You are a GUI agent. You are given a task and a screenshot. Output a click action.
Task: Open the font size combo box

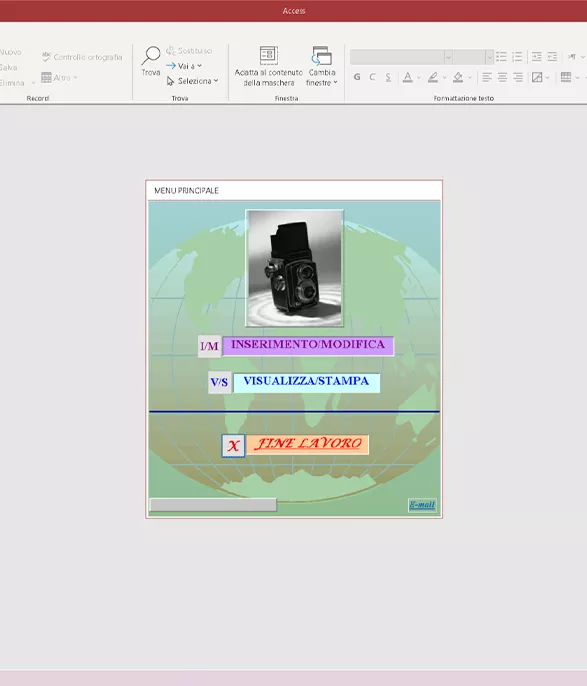[473, 57]
